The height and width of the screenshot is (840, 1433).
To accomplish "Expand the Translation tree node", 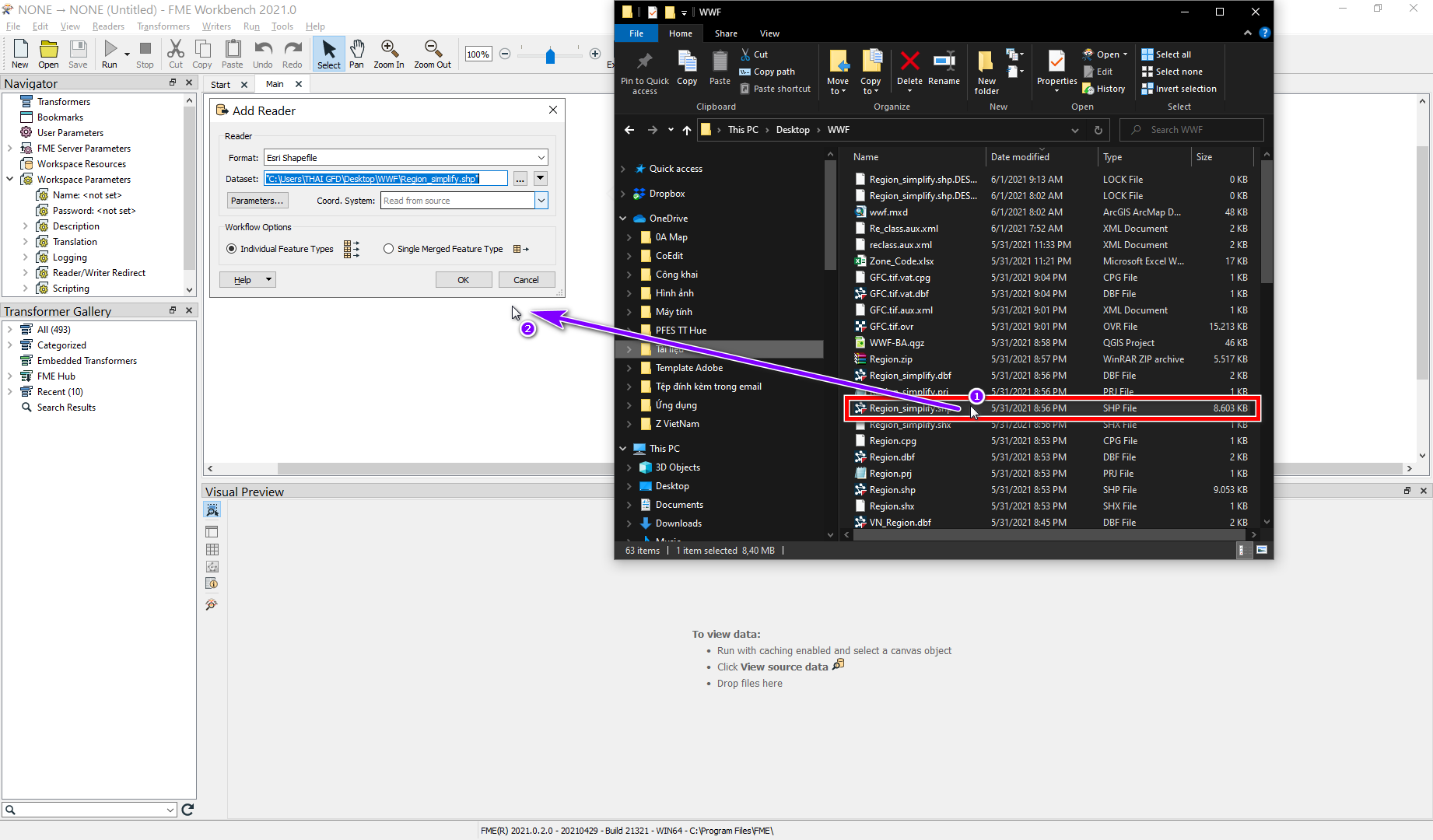I will click(26, 242).
